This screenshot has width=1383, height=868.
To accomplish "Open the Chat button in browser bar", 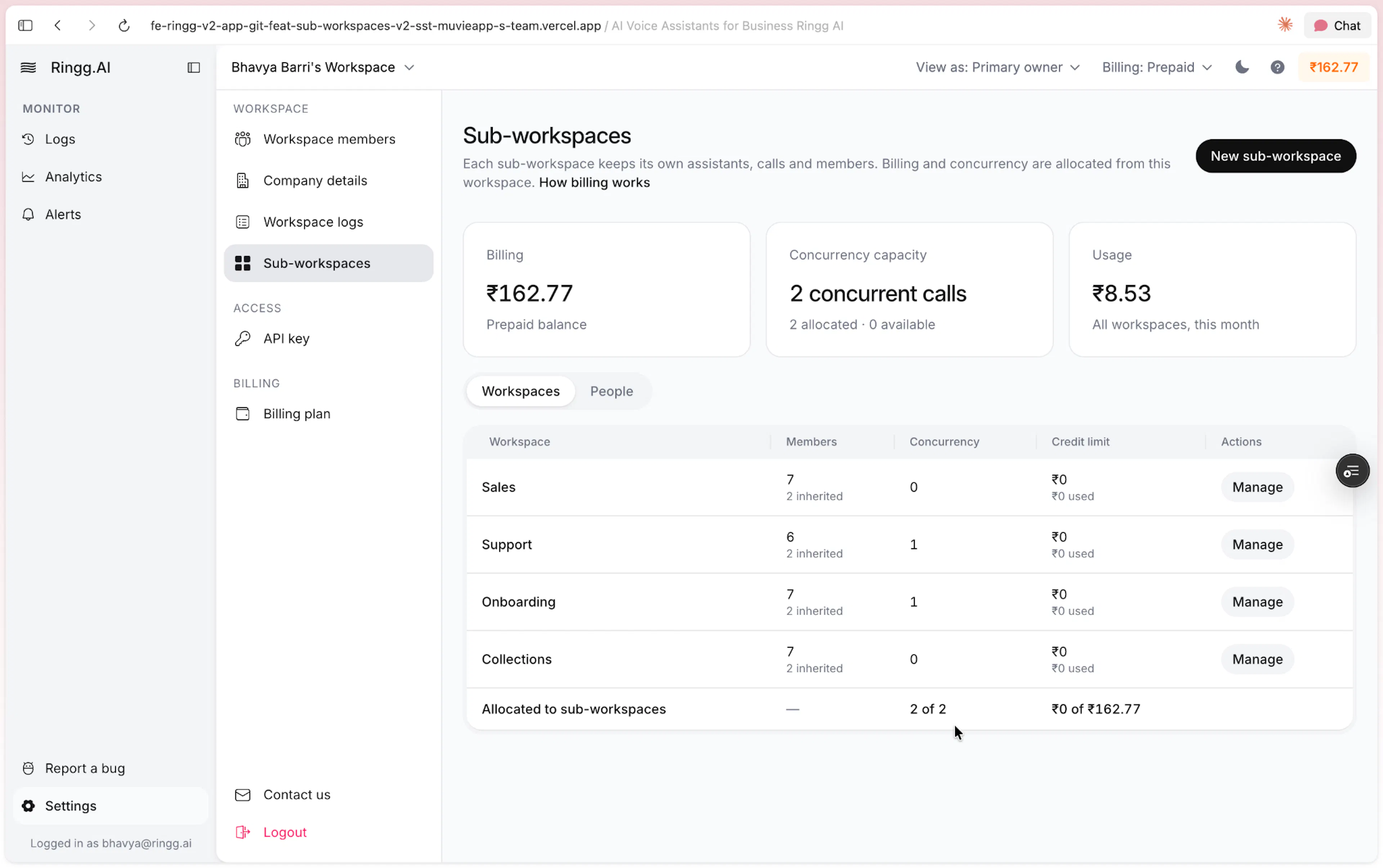I will pyautogui.click(x=1338, y=25).
